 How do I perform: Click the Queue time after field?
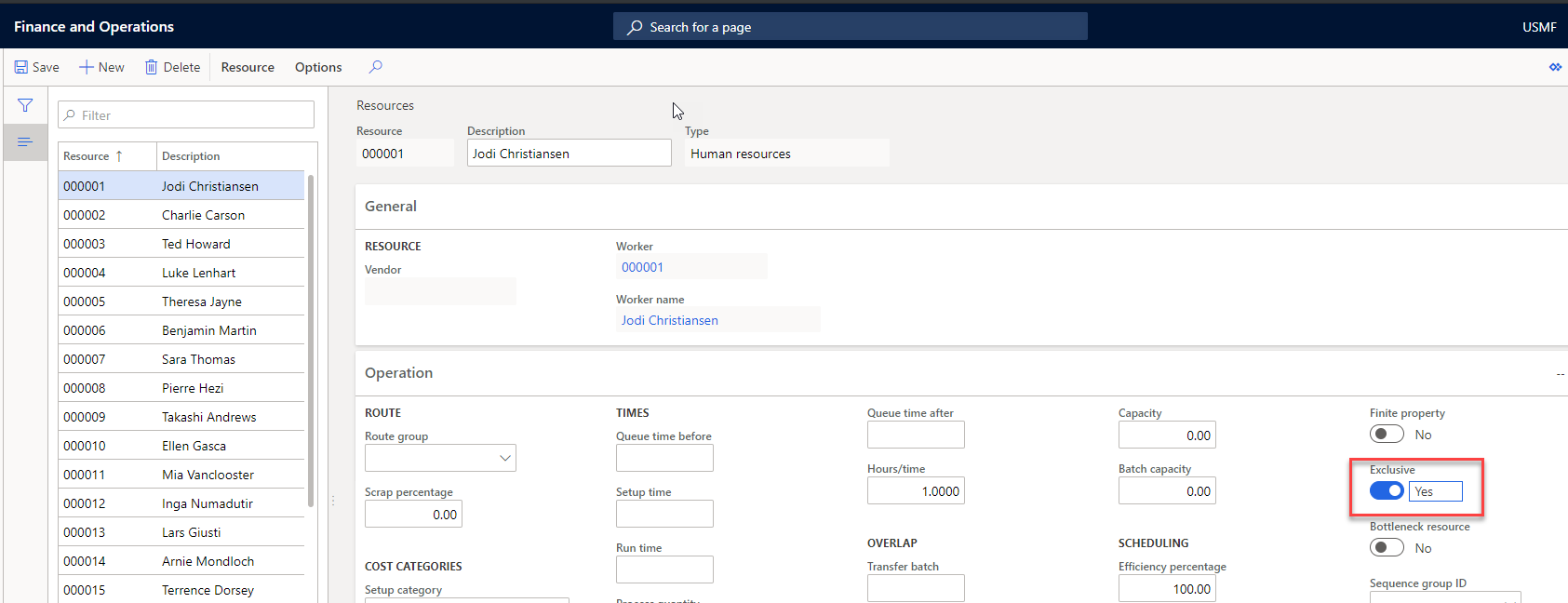(916, 435)
